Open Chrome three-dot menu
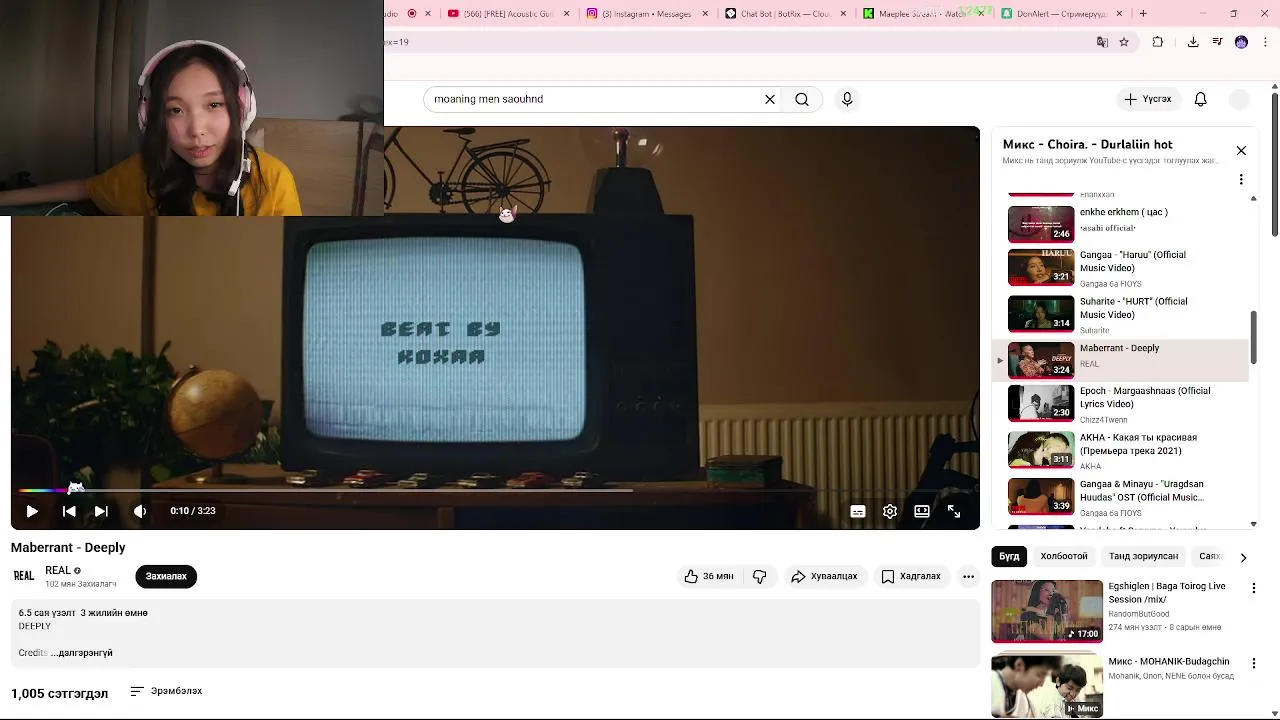1280x720 pixels. 1265,42
